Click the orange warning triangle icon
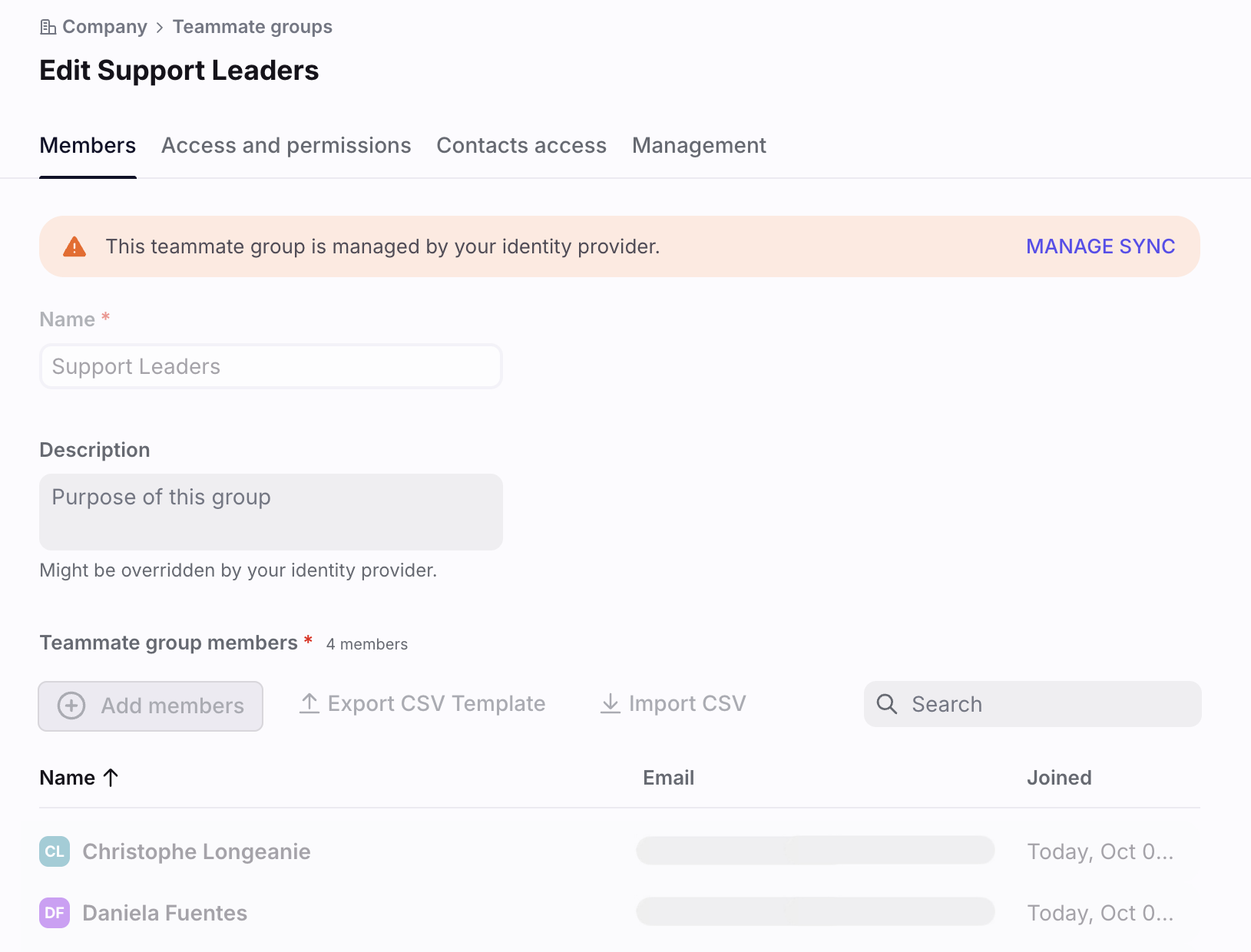This screenshot has width=1251, height=952. pos(74,246)
